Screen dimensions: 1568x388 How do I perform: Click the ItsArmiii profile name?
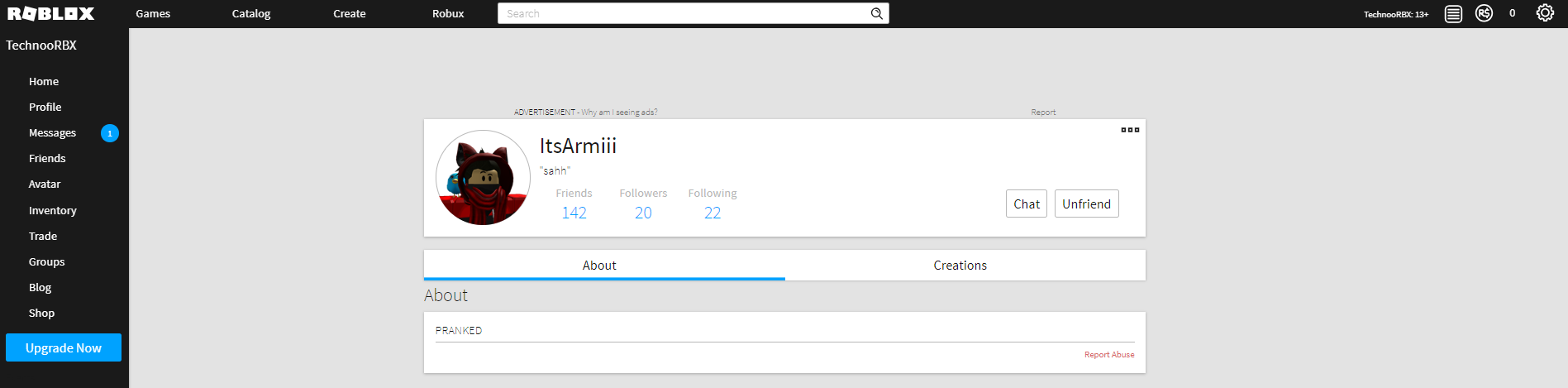pyautogui.click(x=578, y=146)
